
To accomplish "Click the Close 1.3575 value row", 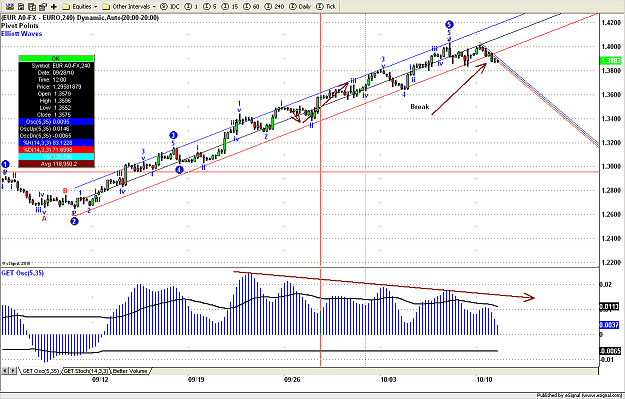I will [56, 114].
